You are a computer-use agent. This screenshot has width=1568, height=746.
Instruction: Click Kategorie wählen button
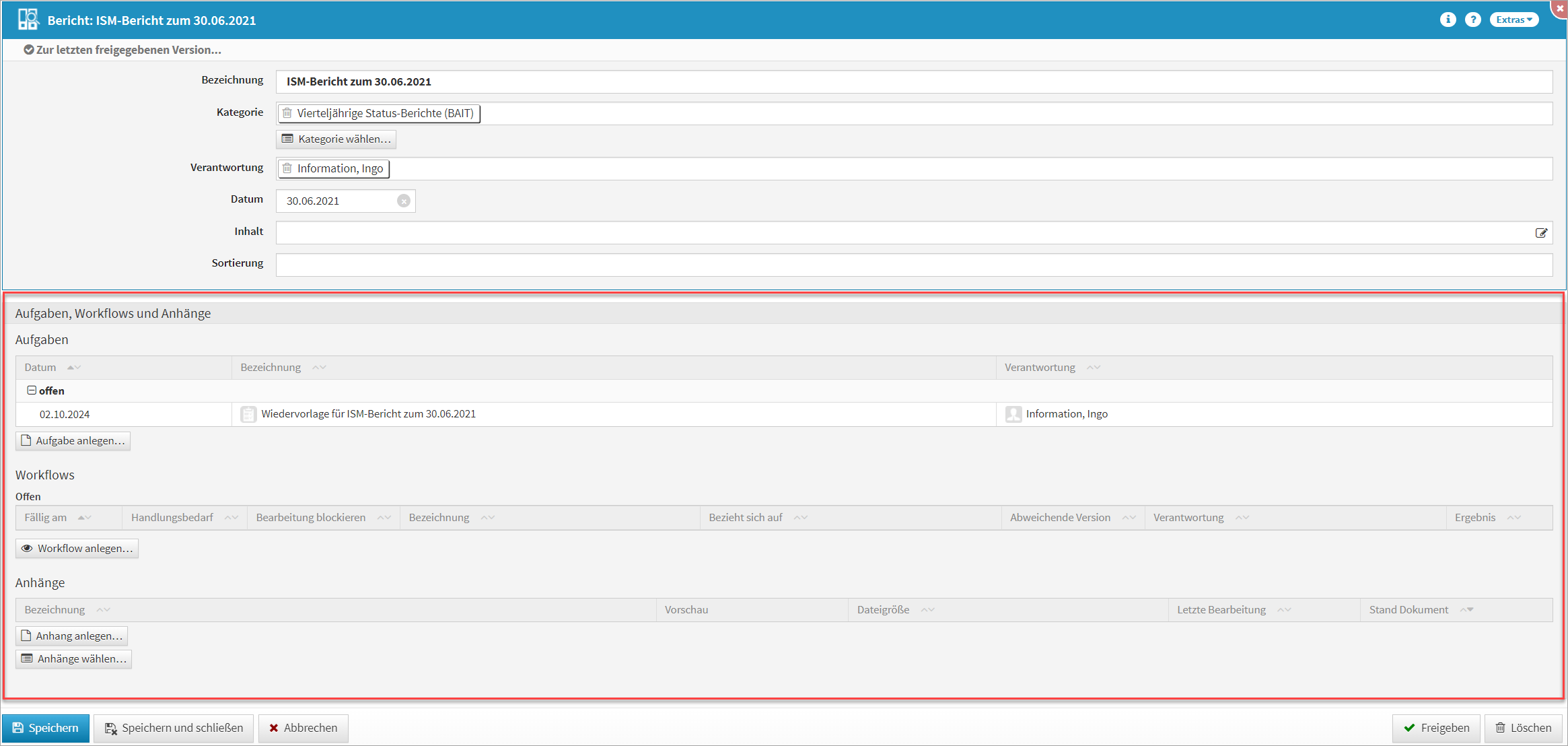point(336,139)
